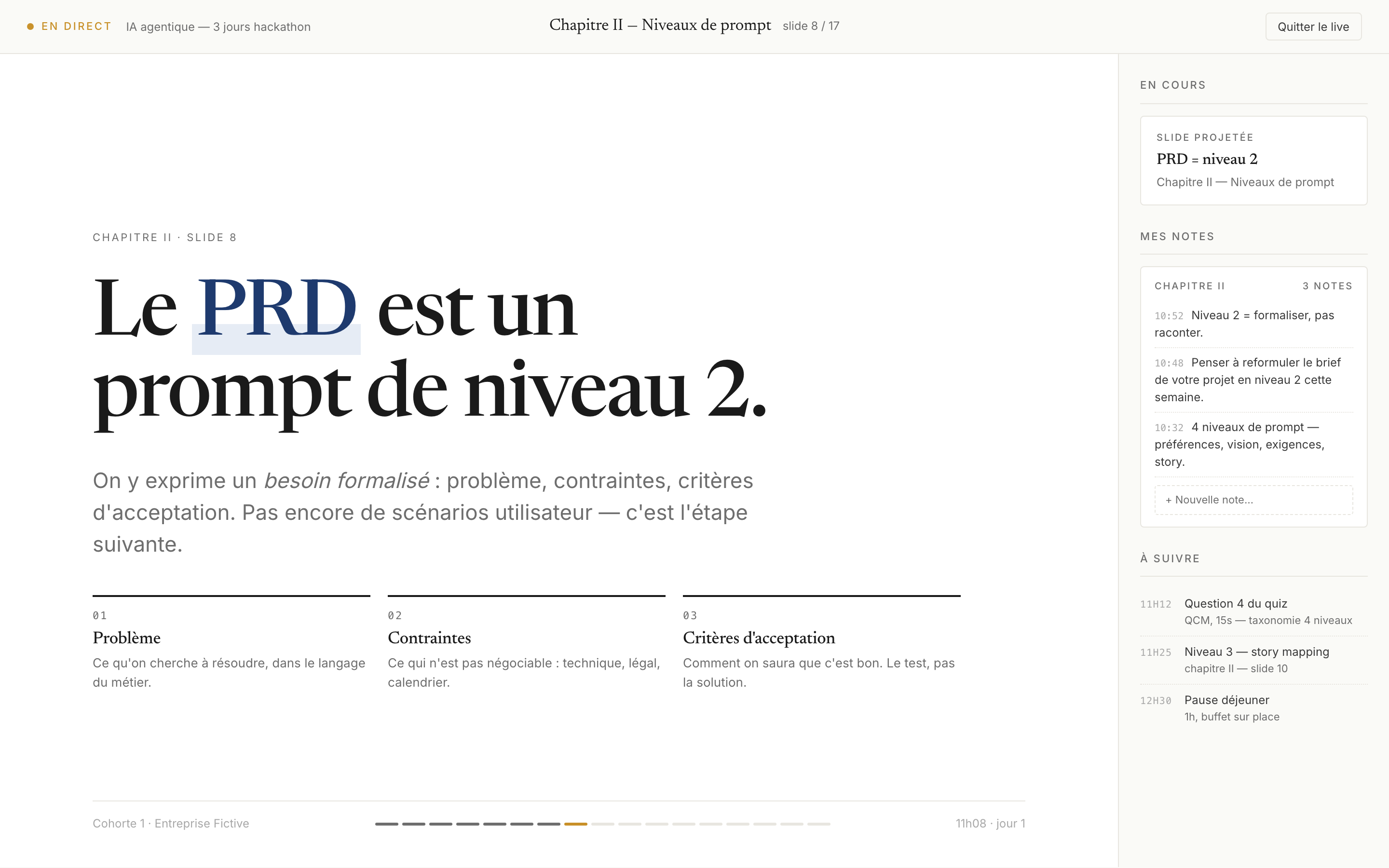1389x868 pixels.
Task: Click the À SUIVRE section header
Action: coord(1169,558)
